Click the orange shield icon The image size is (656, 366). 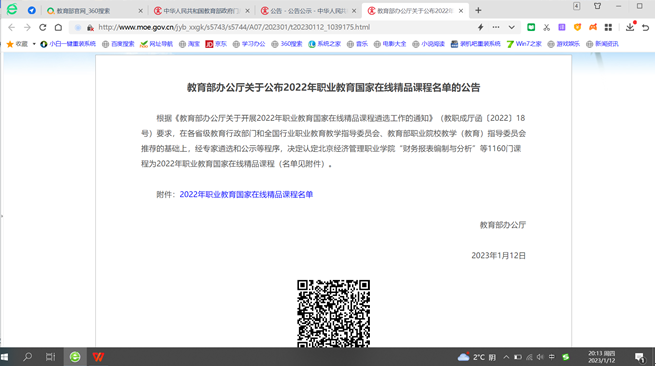point(577,27)
